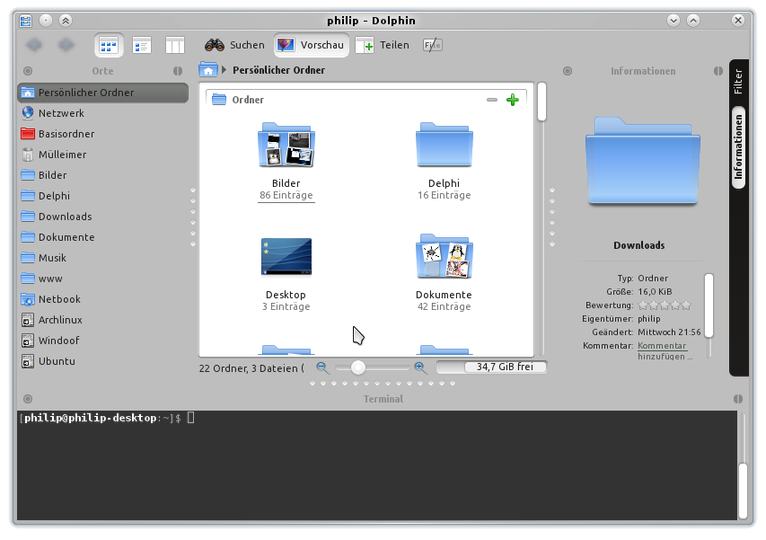Close the Informationen panel via circle button
The height and width of the screenshot is (540, 766).
coord(567,71)
